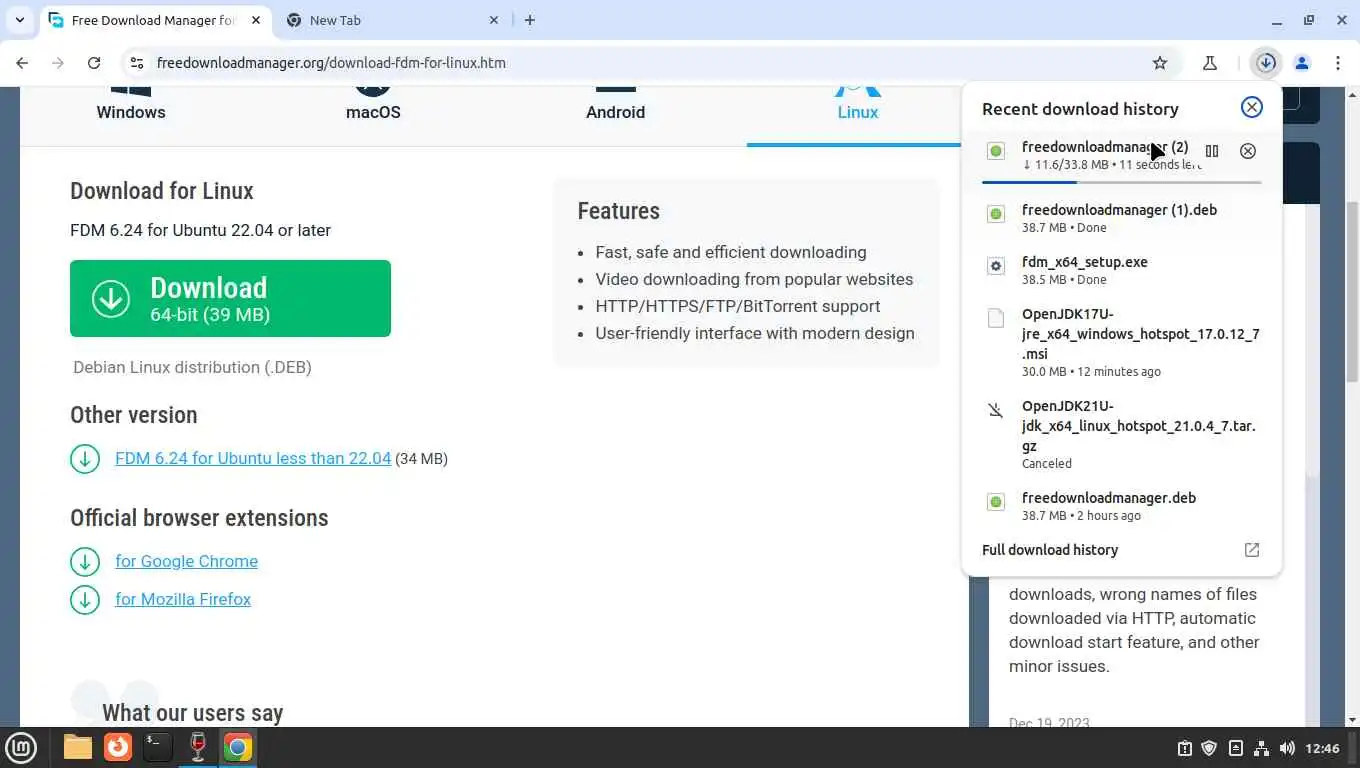Switch to the Windows platform tab
The height and width of the screenshot is (768, 1360).
coord(131,113)
